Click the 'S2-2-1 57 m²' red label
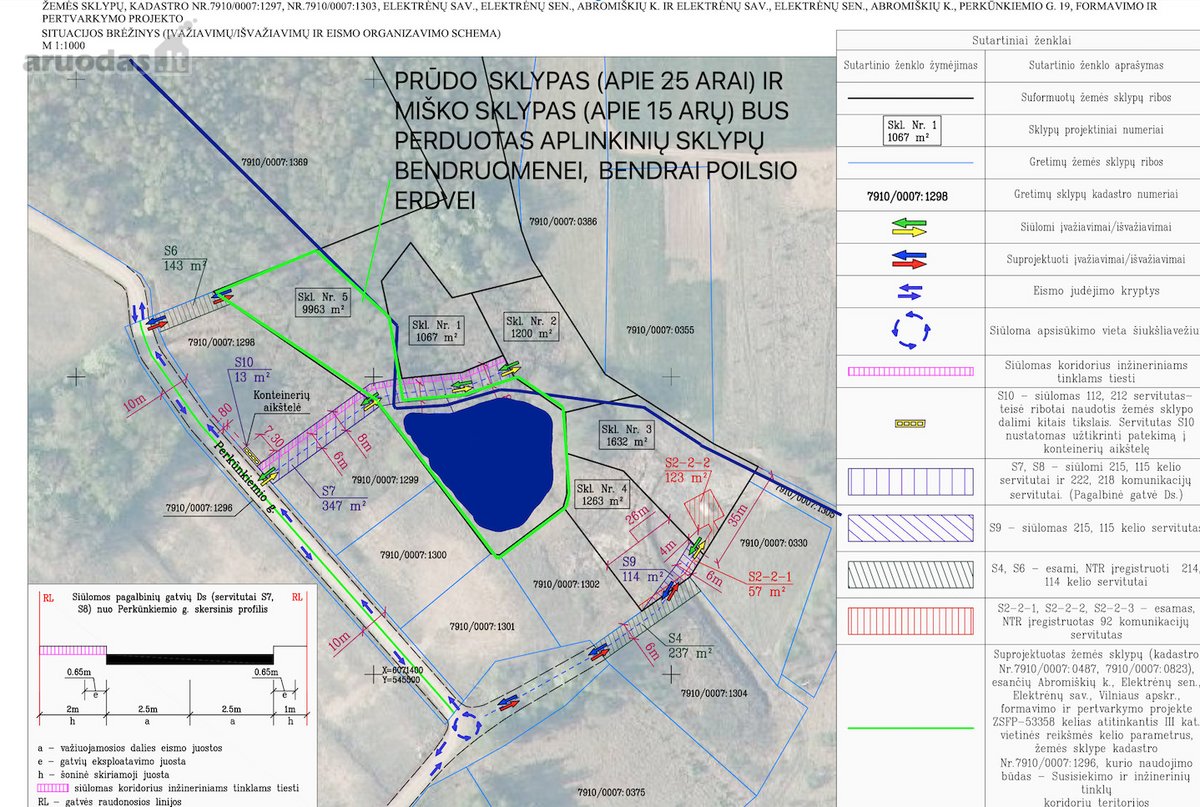This screenshot has height=807, width=1200. click(770, 583)
